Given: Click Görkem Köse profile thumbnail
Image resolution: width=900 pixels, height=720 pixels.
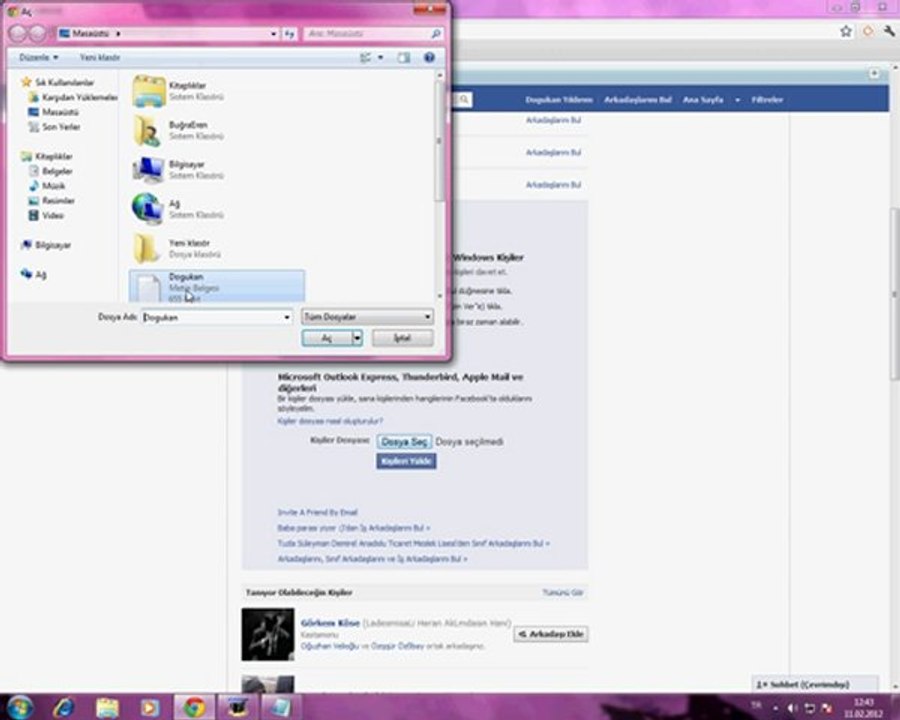Looking at the screenshot, I should click(x=268, y=634).
